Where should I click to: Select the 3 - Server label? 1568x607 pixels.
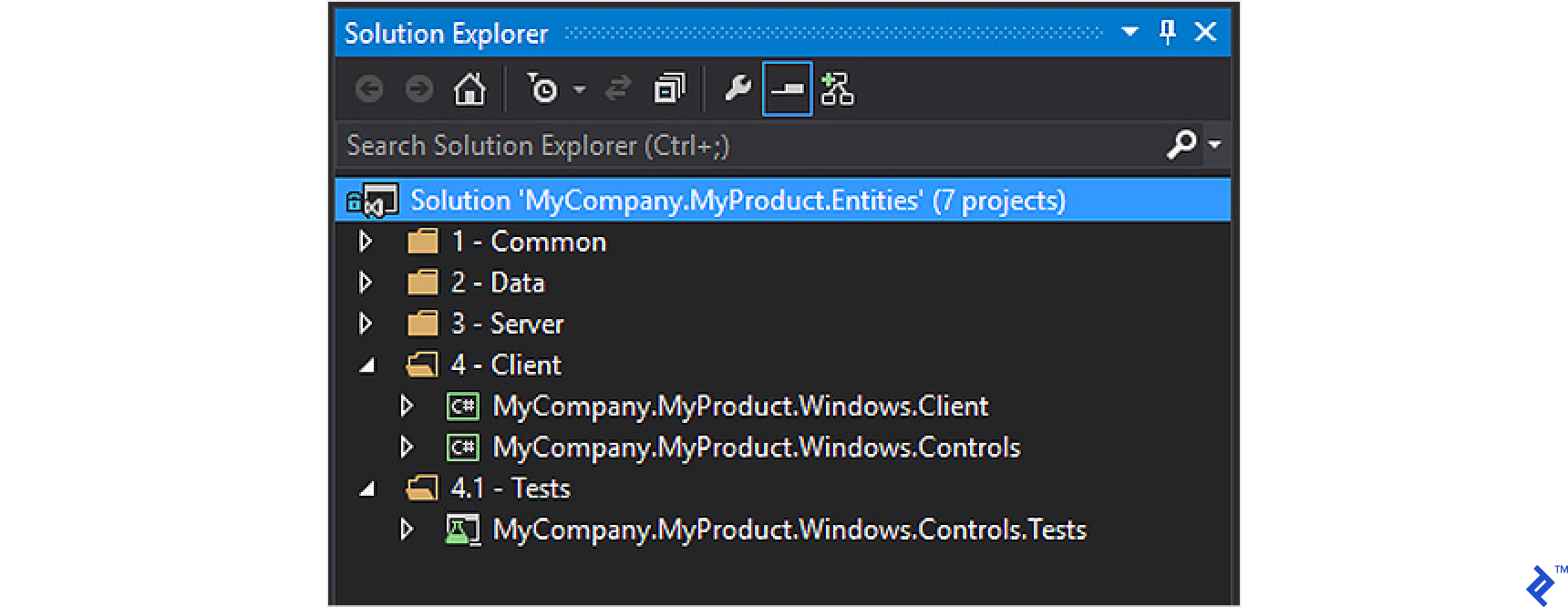508,324
